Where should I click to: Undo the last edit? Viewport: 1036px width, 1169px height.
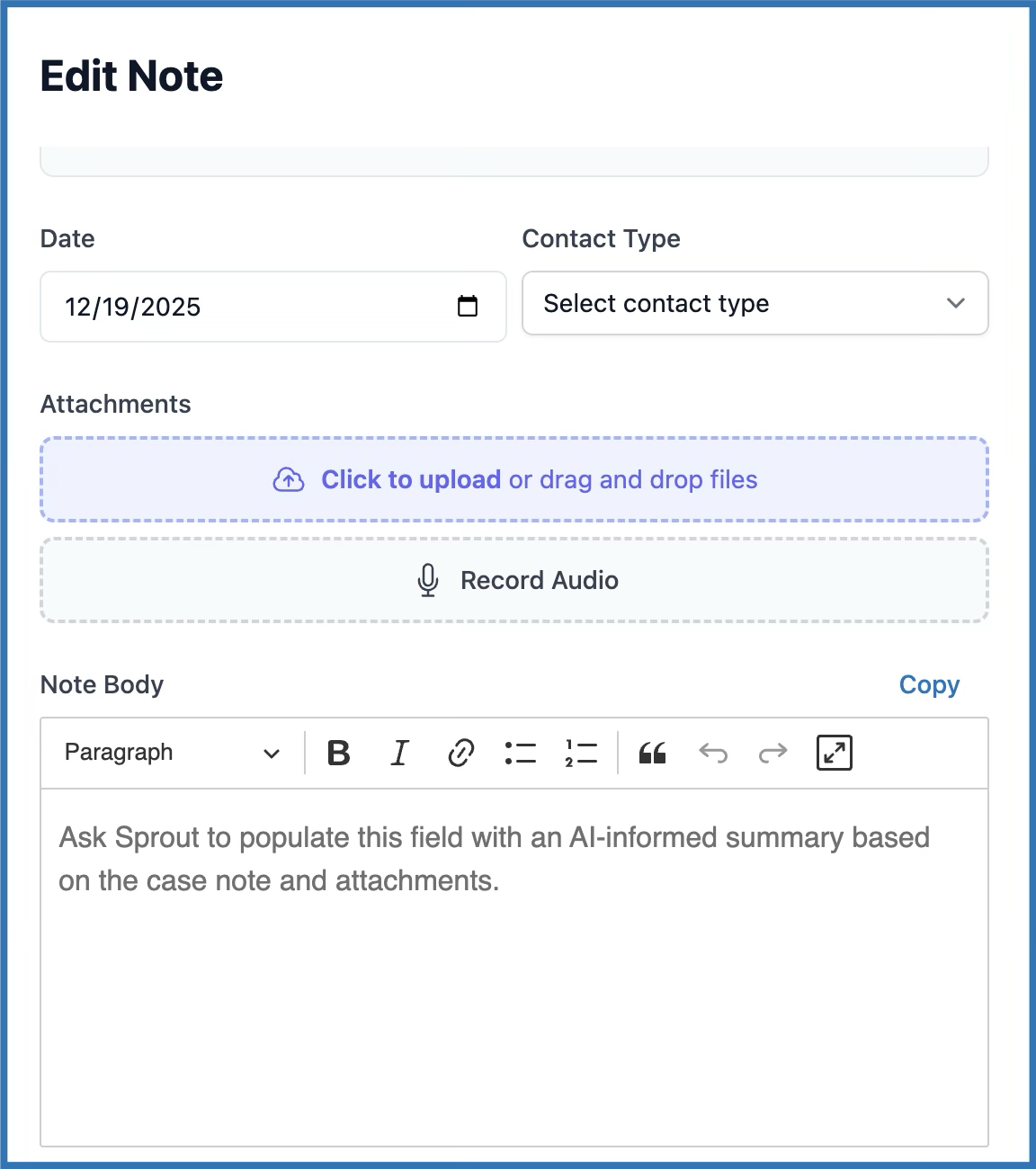click(x=713, y=753)
